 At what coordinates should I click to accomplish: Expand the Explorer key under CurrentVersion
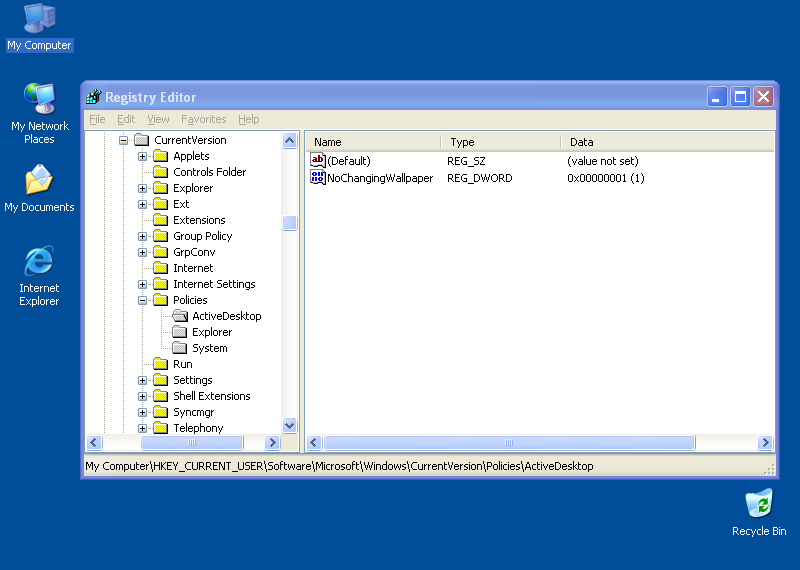point(142,188)
